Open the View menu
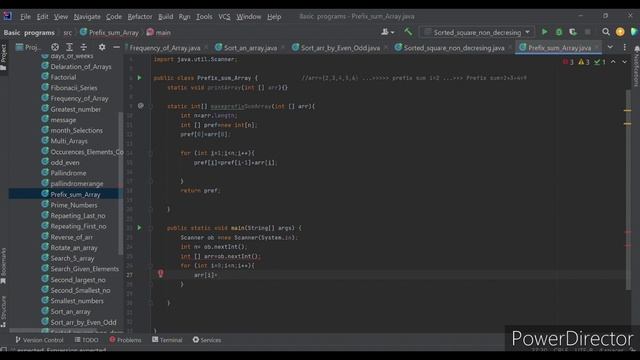The image size is (640, 360). [61, 17]
